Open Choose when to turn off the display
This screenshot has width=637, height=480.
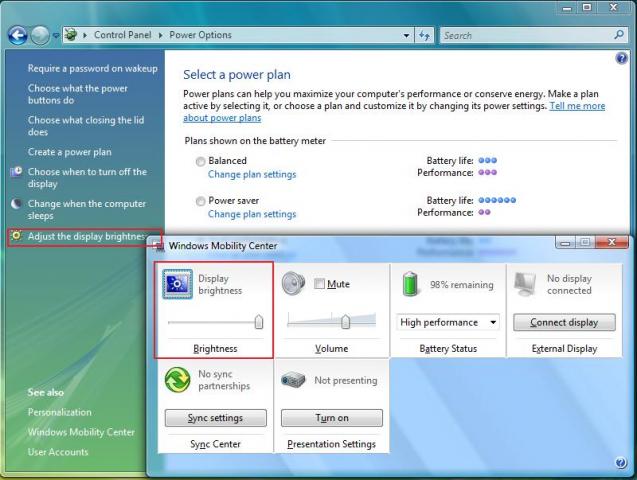click(x=87, y=177)
